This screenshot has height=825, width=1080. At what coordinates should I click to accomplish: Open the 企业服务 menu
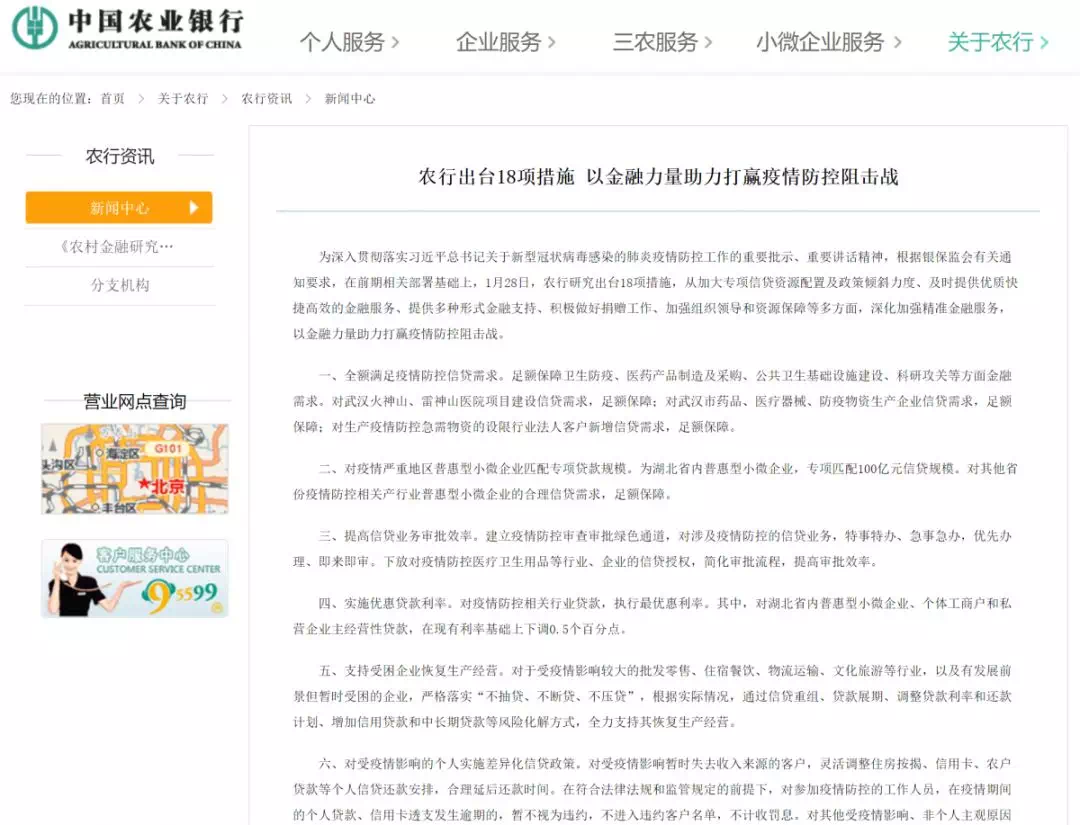[497, 42]
